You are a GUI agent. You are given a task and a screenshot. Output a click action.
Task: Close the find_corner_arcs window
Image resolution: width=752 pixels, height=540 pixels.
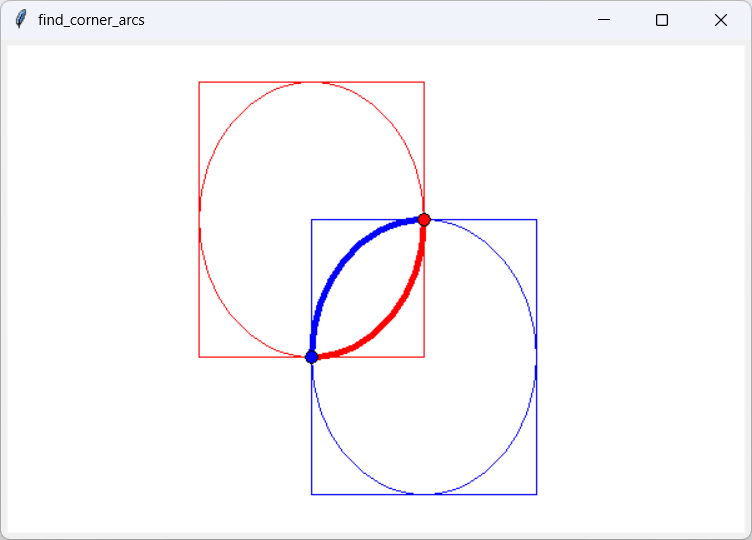pos(720,20)
